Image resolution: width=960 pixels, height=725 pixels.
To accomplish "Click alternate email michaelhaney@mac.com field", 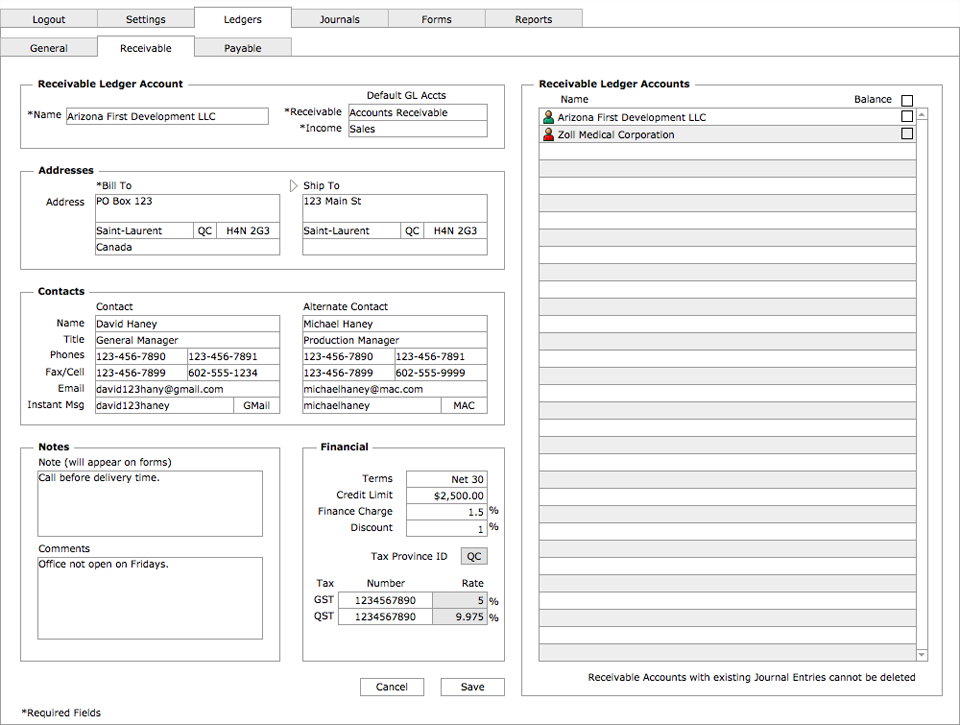I will click(395, 389).
